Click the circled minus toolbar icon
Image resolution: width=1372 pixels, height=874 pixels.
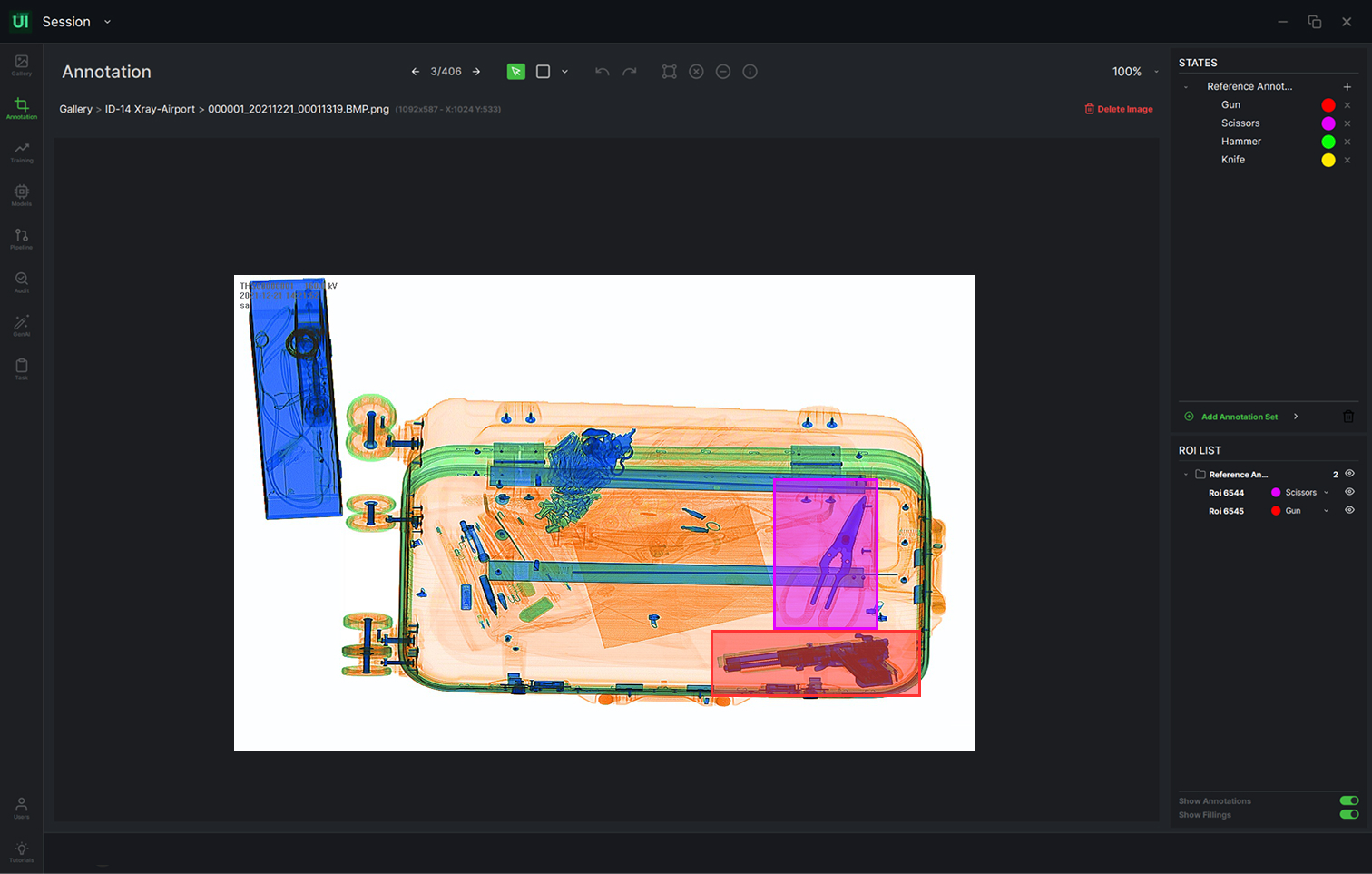coord(723,72)
